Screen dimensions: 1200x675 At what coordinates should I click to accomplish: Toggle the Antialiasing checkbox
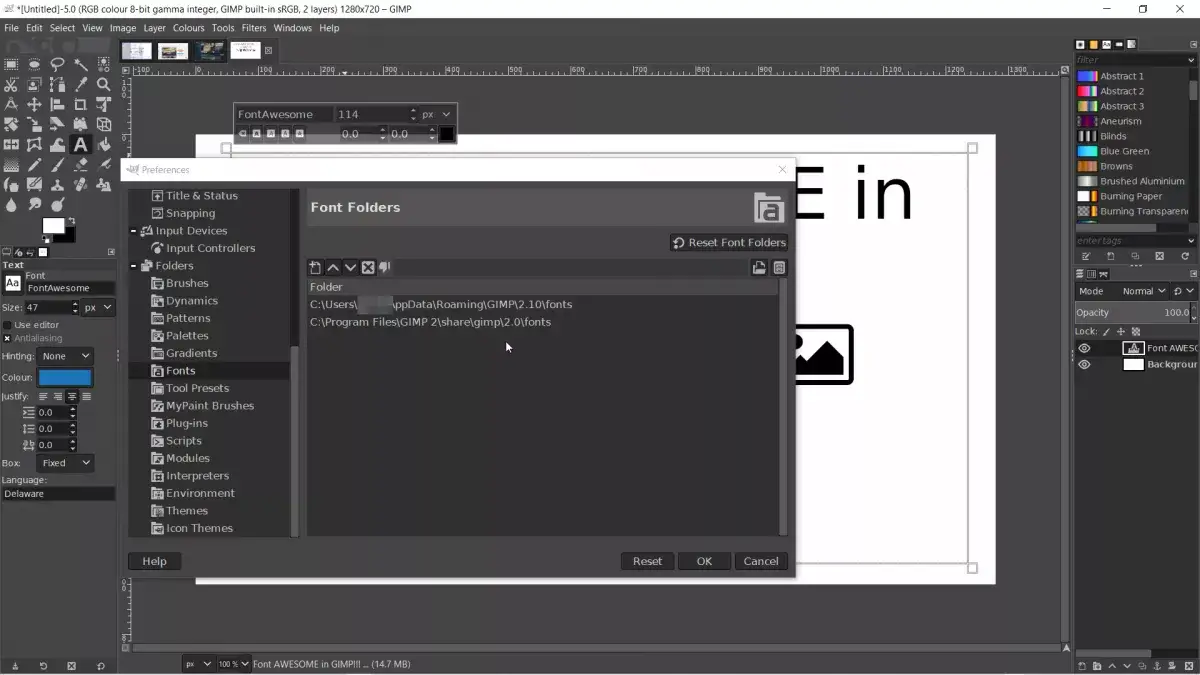[x=8, y=338]
